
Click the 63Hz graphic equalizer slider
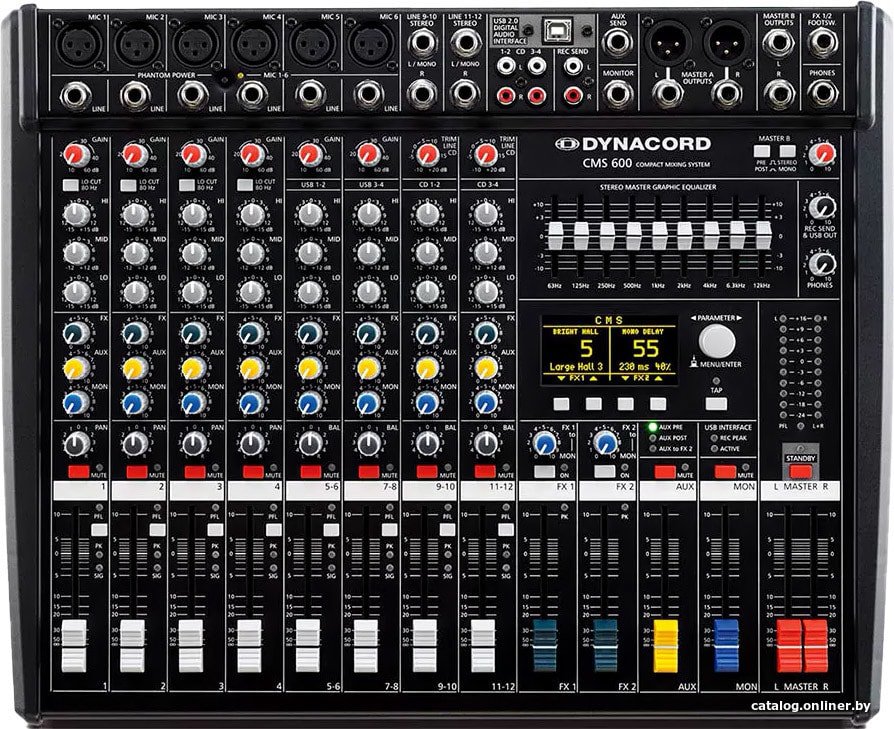pos(555,235)
